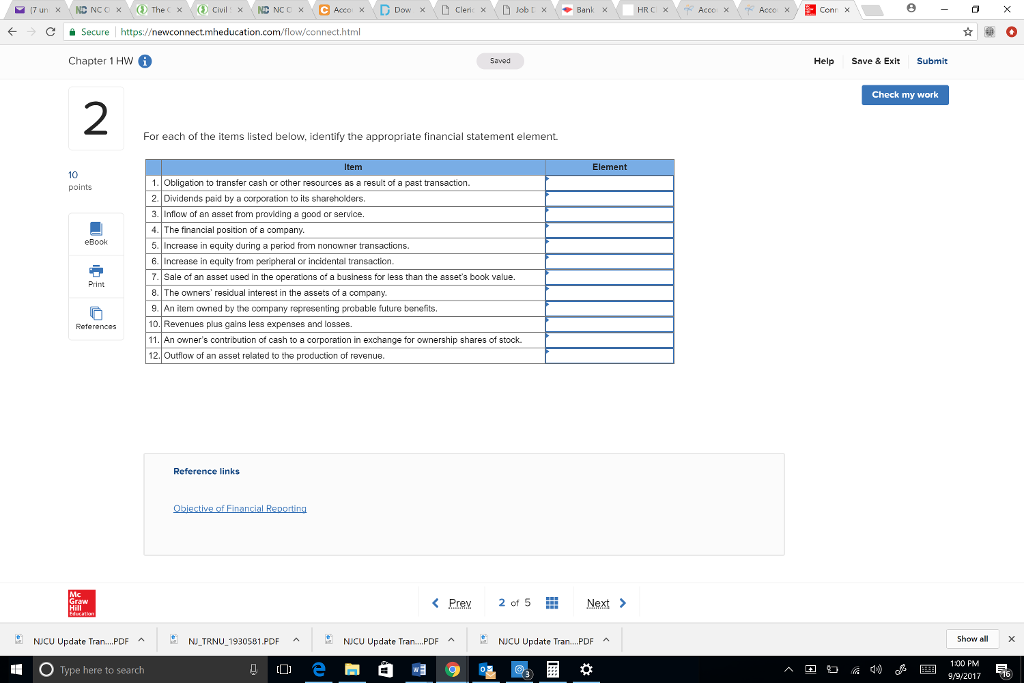Screen dimensions: 1024x683
Task: Open Element dropdown for financial position of a company
Action: (609, 229)
